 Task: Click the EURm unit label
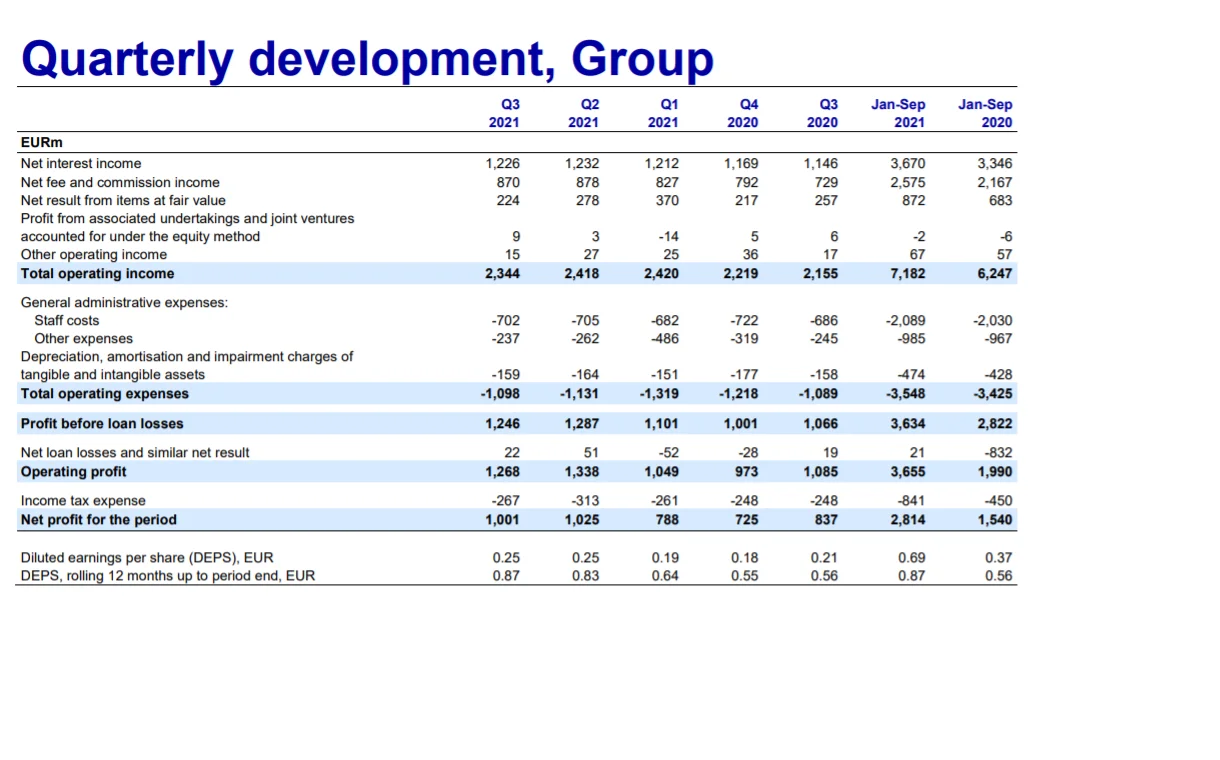pyautogui.click(x=42, y=143)
